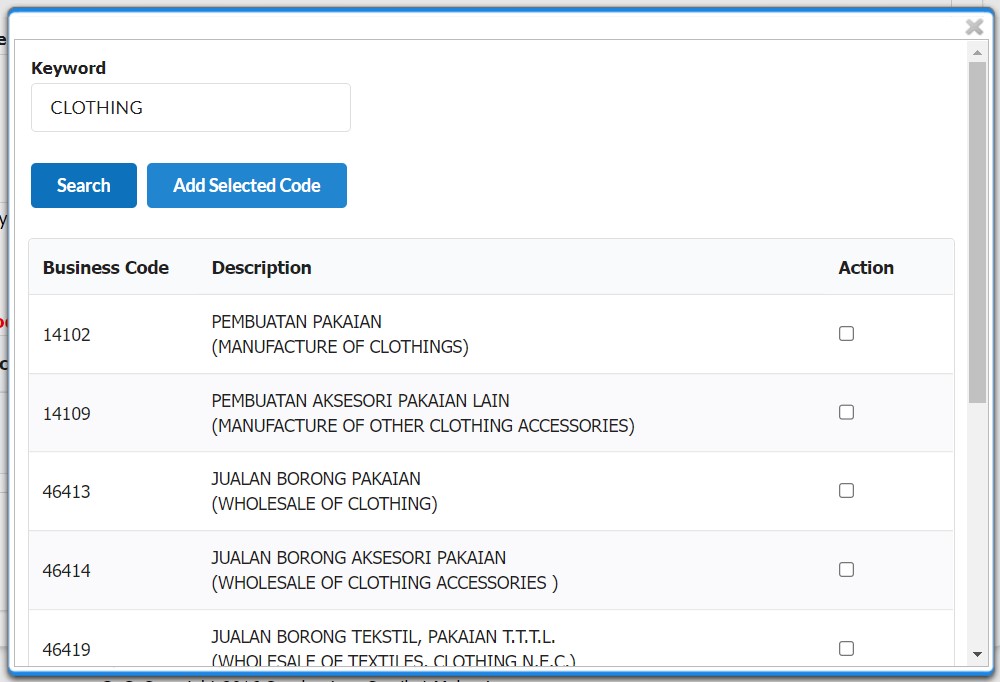The image size is (1000, 682).
Task: Mark the checkbox for code 46419
Action: [x=846, y=648]
